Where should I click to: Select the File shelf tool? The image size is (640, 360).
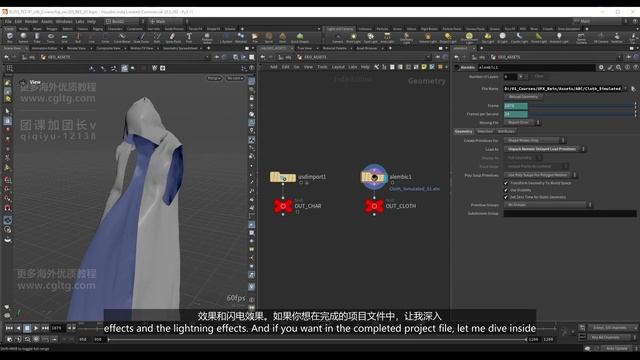coord(255,38)
